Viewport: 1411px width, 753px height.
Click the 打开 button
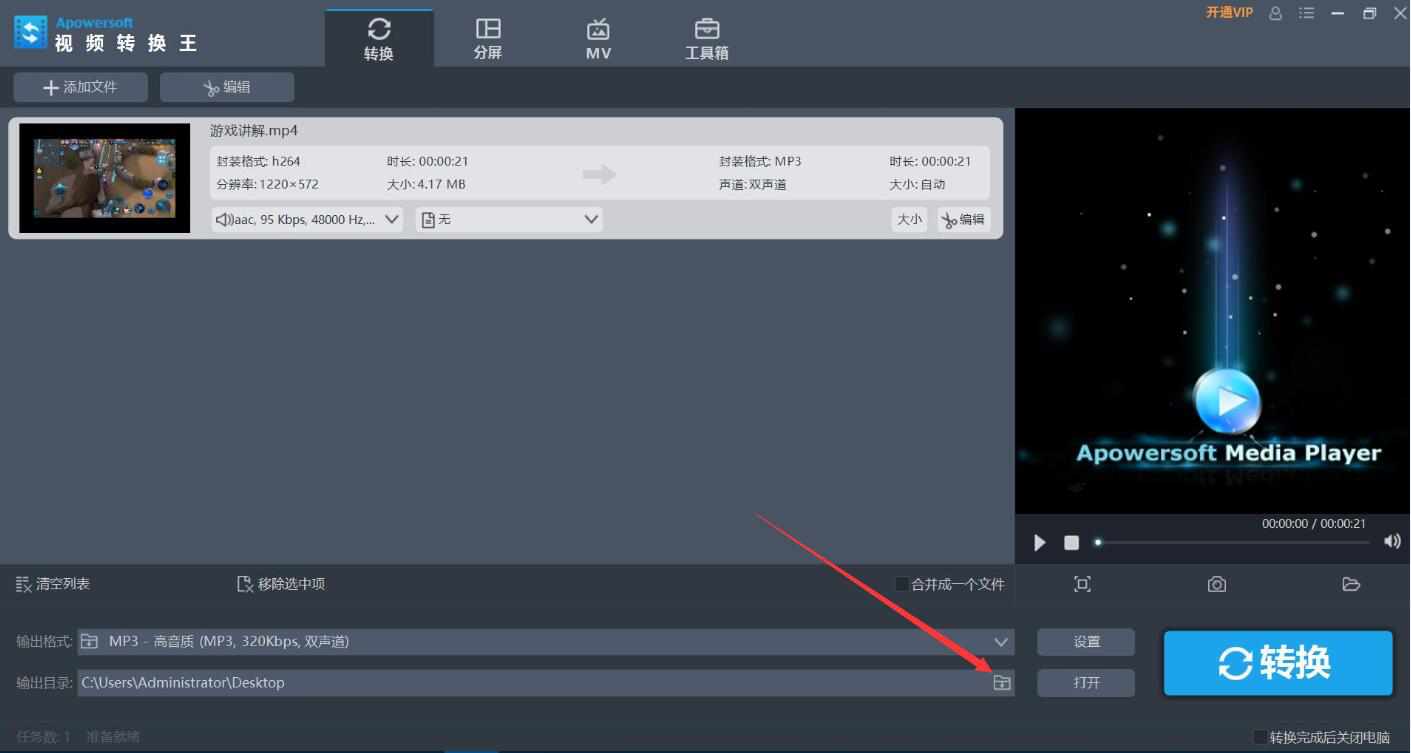(1086, 683)
